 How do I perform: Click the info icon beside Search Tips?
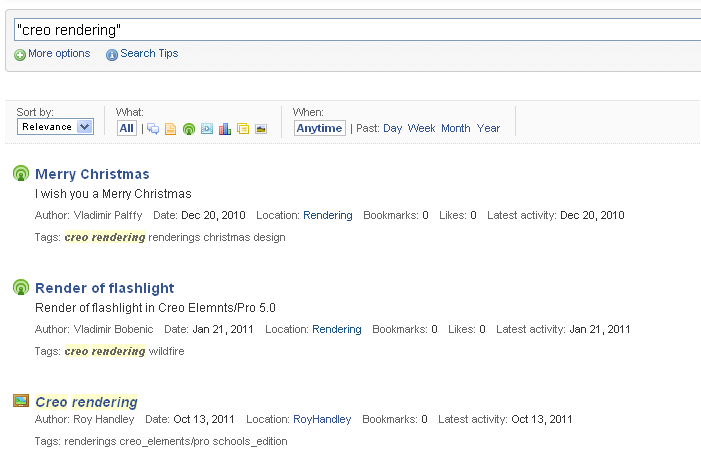(112, 55)
